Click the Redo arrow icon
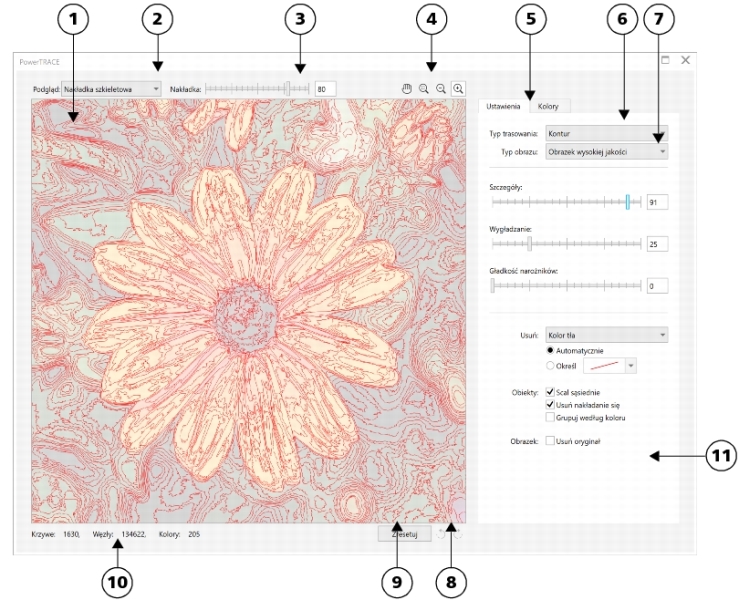This screenshot has height=600, width=739. [x=458, y=534]
